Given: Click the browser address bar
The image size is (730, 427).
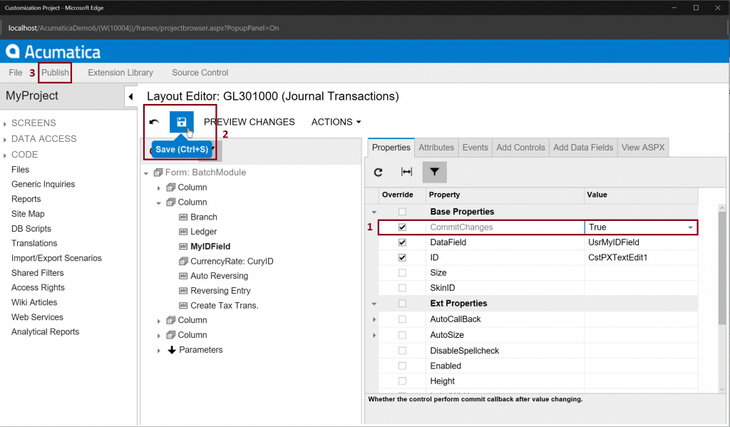Looking at the screenshot, I should (363, 28).
